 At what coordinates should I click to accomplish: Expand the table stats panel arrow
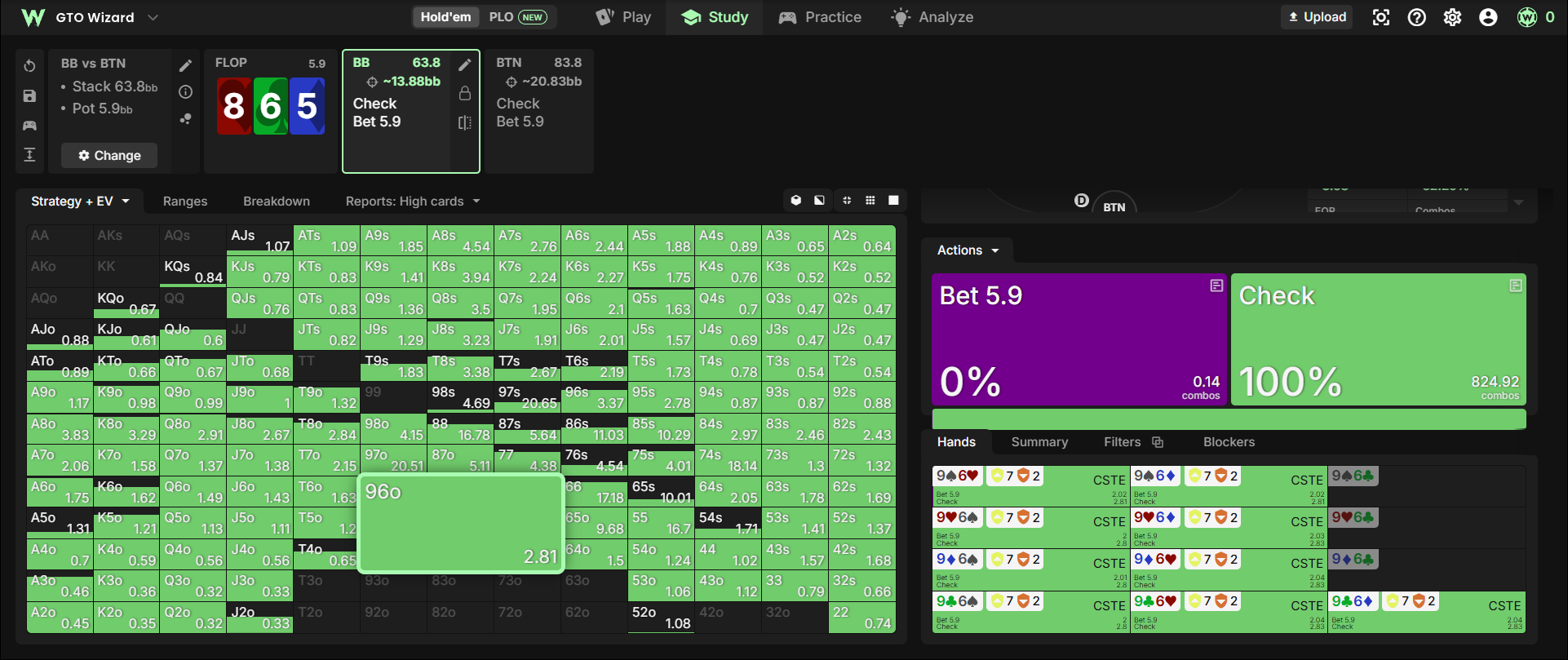pyautogui.click(x=1518, y=202)
